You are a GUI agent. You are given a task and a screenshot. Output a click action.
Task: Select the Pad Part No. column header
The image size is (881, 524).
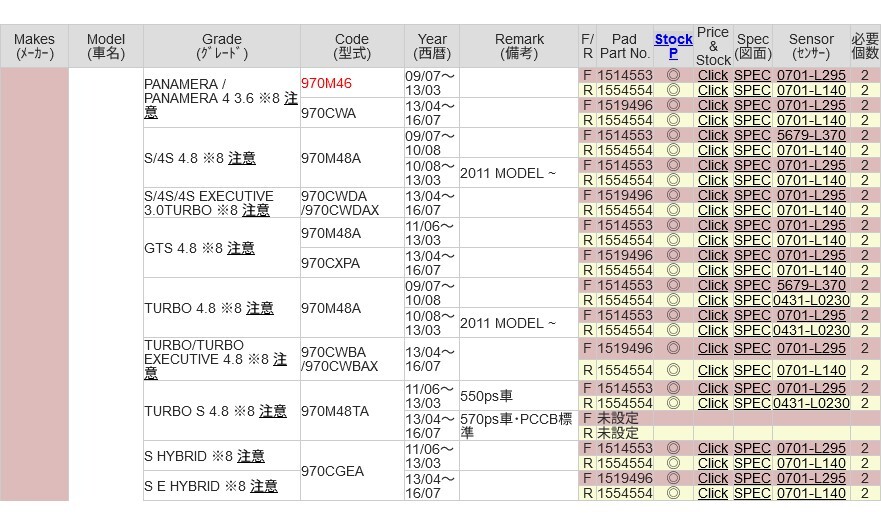coord(624,46)
